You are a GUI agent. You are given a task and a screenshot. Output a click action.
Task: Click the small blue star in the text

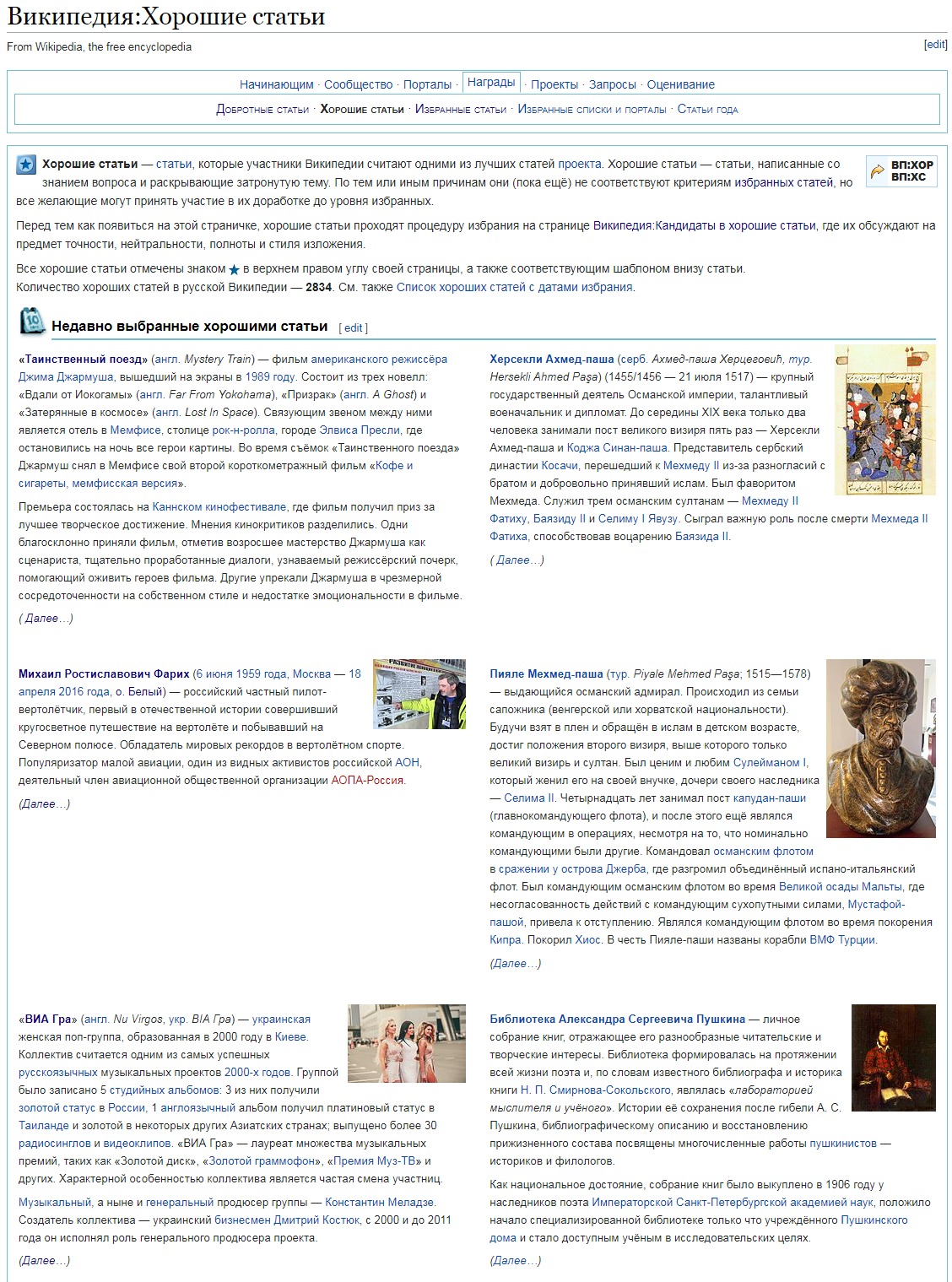point(235,270)
